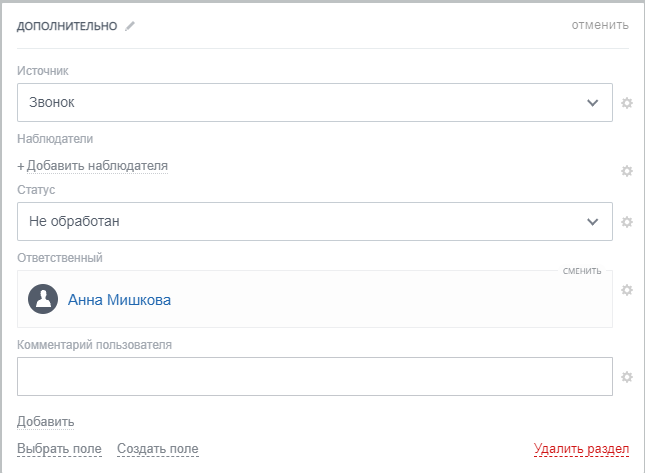Click the отменить link
Image resolution: width=645 pixels, height=473 pixels.
point(600,25)
